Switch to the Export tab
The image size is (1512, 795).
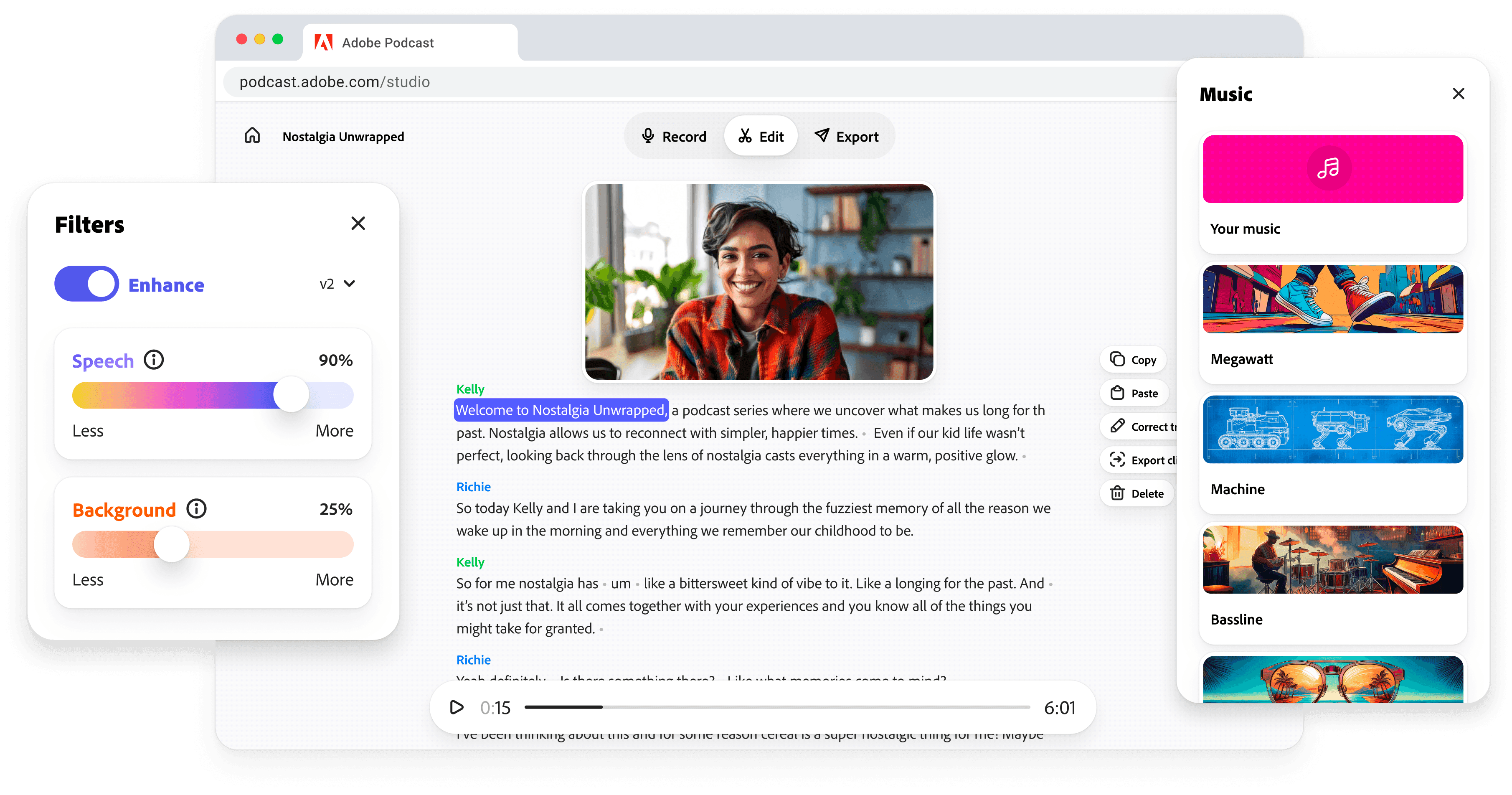tap(846, 136)
